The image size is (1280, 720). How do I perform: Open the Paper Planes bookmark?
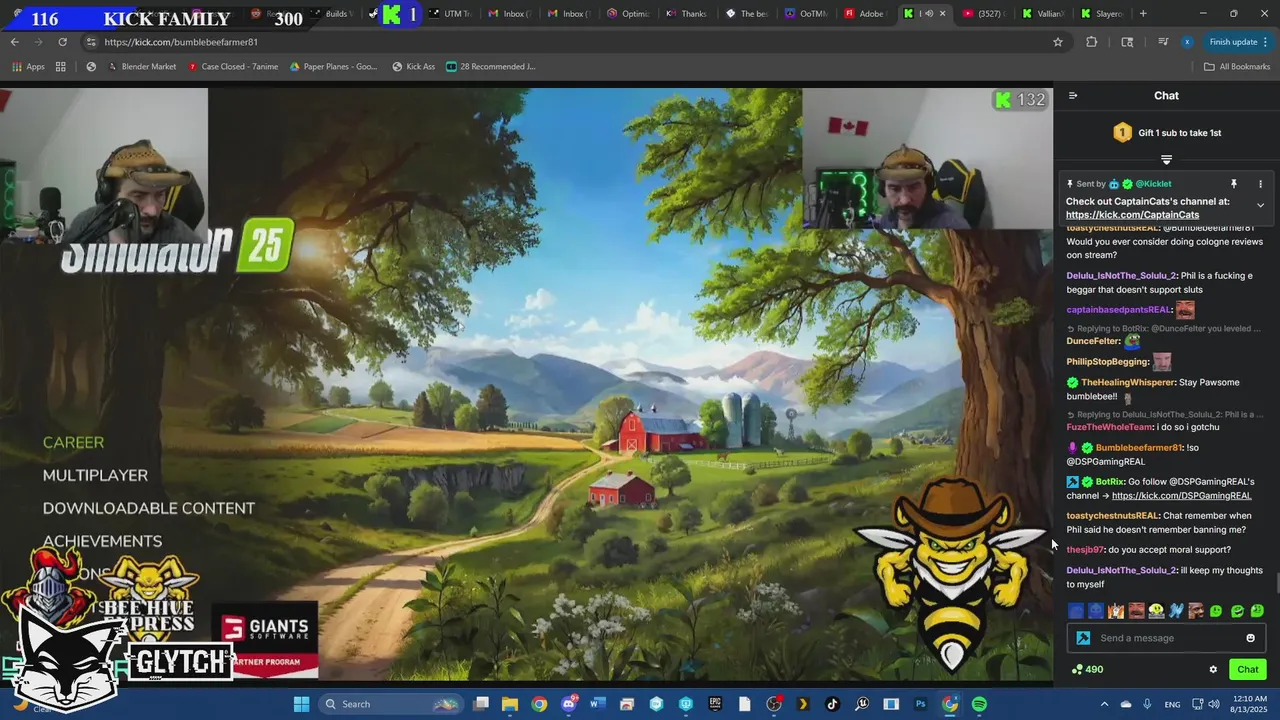coord(334,67)
